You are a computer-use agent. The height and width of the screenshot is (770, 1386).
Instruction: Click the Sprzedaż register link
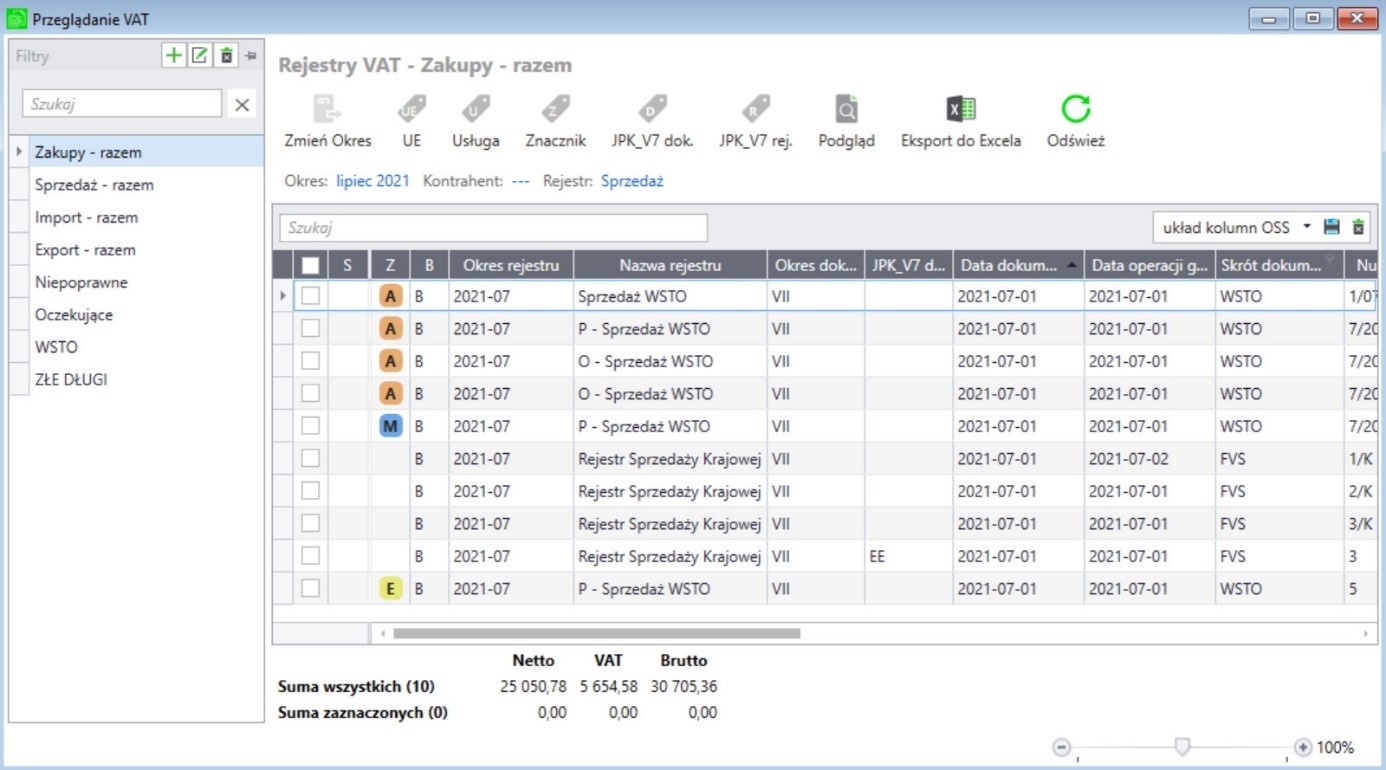click(632, 181)
